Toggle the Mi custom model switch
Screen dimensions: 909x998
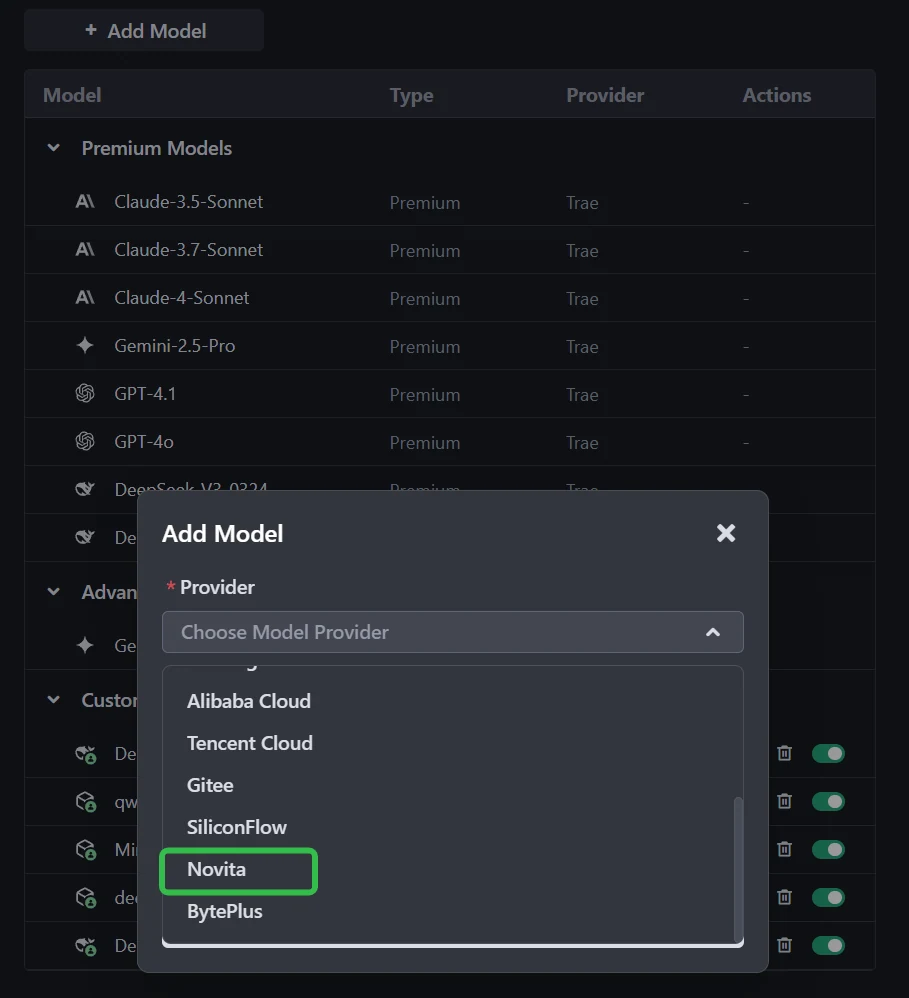(x=828, y=849)
